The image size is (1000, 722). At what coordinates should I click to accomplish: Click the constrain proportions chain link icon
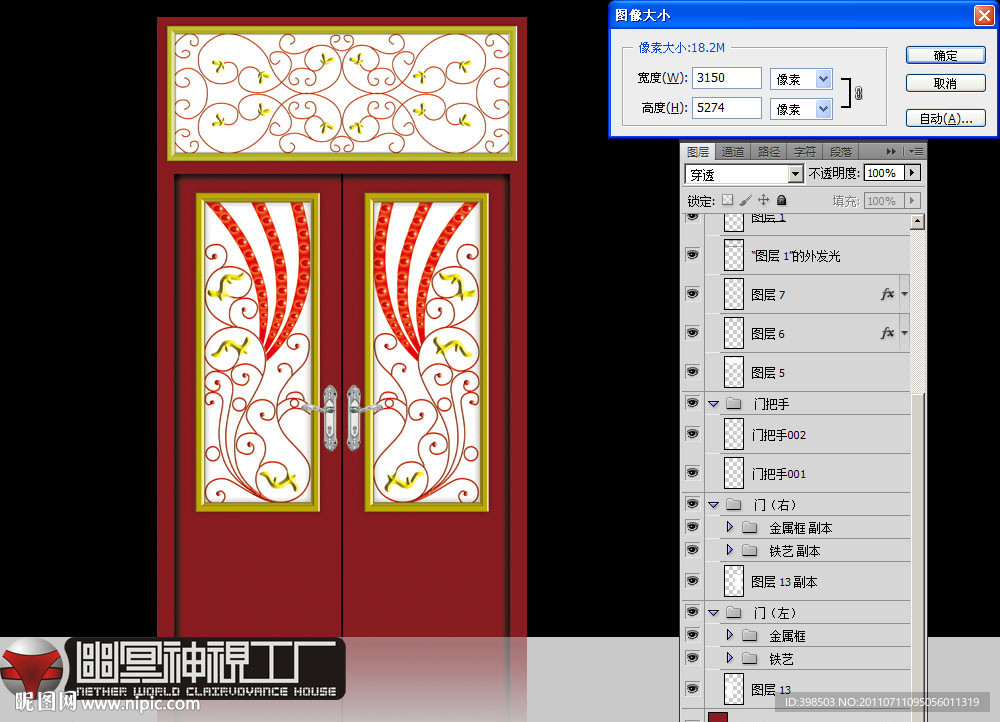point(858,93)
